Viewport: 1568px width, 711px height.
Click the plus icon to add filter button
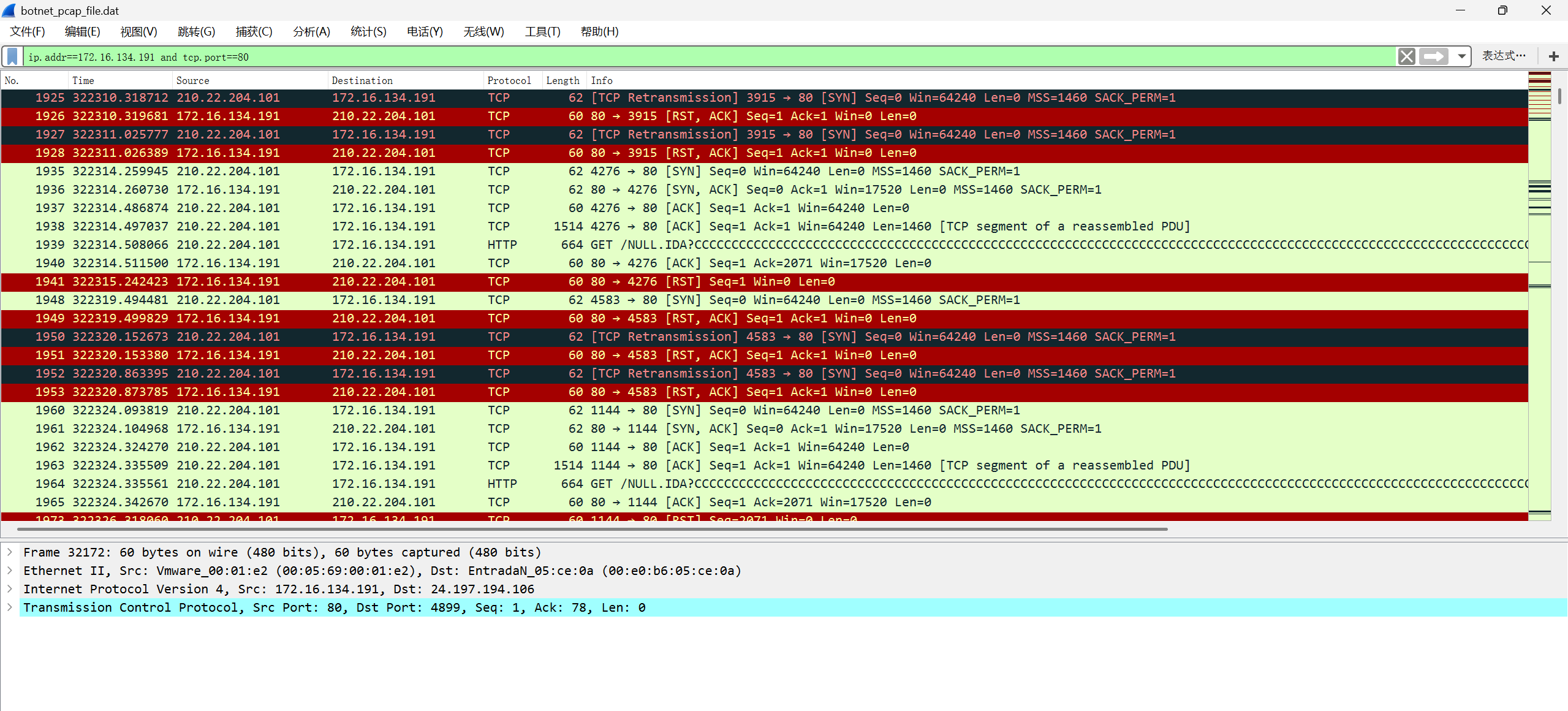[x=1553, y=57]
